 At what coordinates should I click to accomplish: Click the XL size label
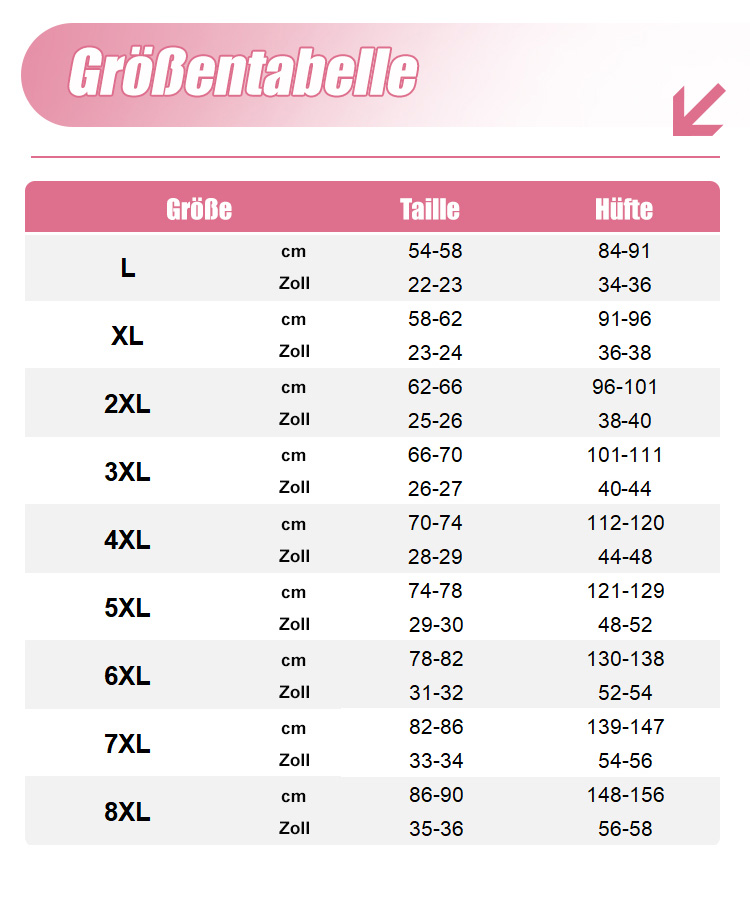(x=127, y=336)
